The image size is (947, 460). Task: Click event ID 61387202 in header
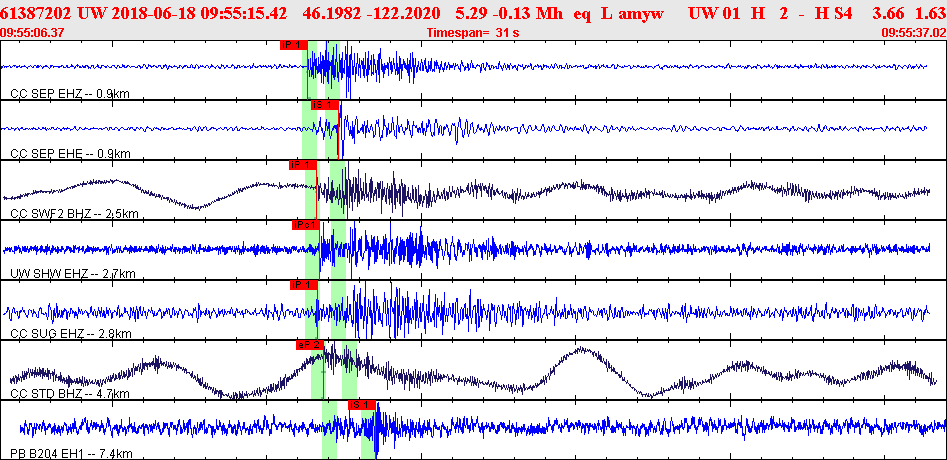(37, 14)
